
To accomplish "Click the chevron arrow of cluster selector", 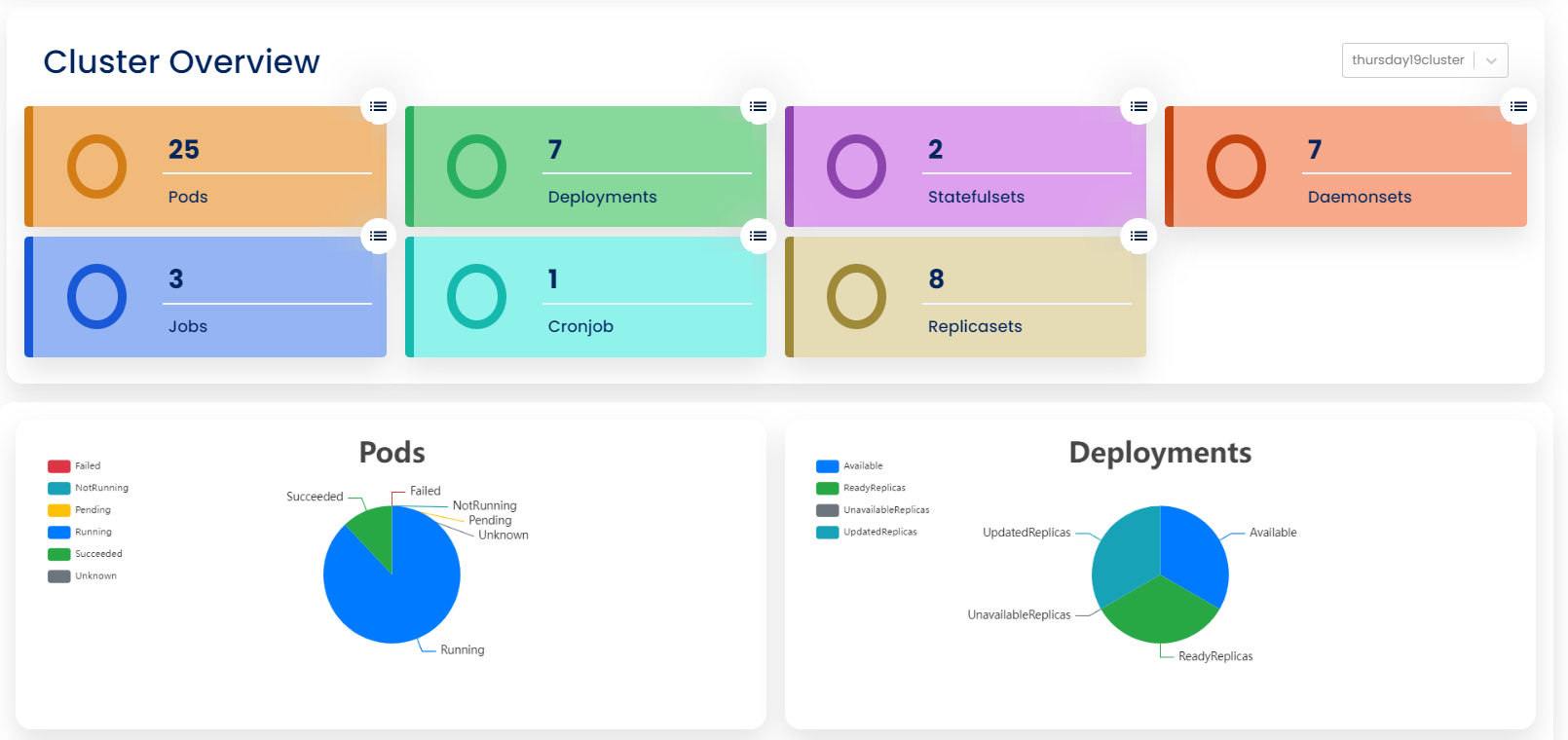I will click(1491, 60).
